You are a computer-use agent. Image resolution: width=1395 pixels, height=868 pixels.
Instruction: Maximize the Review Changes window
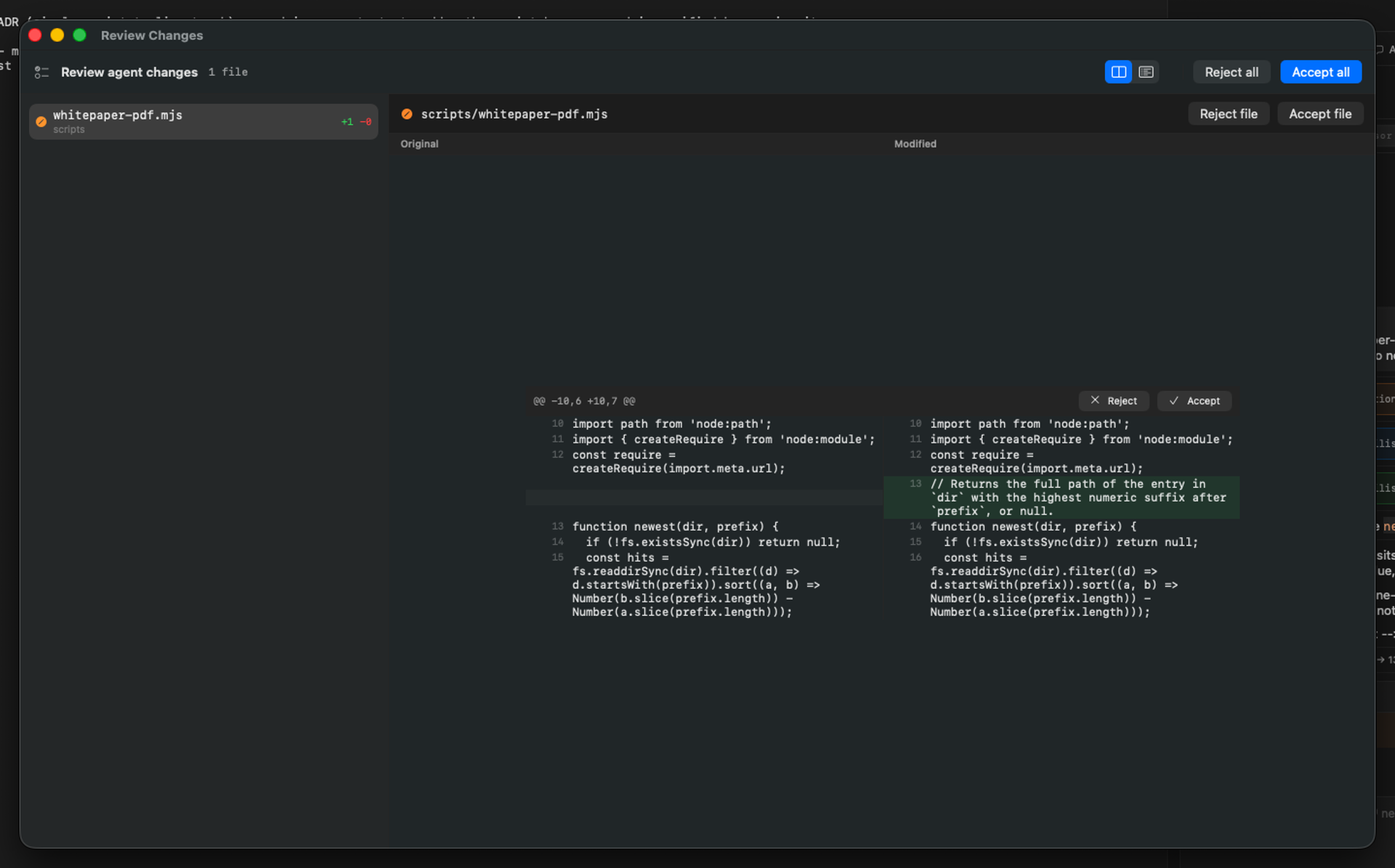coord(80,35)
